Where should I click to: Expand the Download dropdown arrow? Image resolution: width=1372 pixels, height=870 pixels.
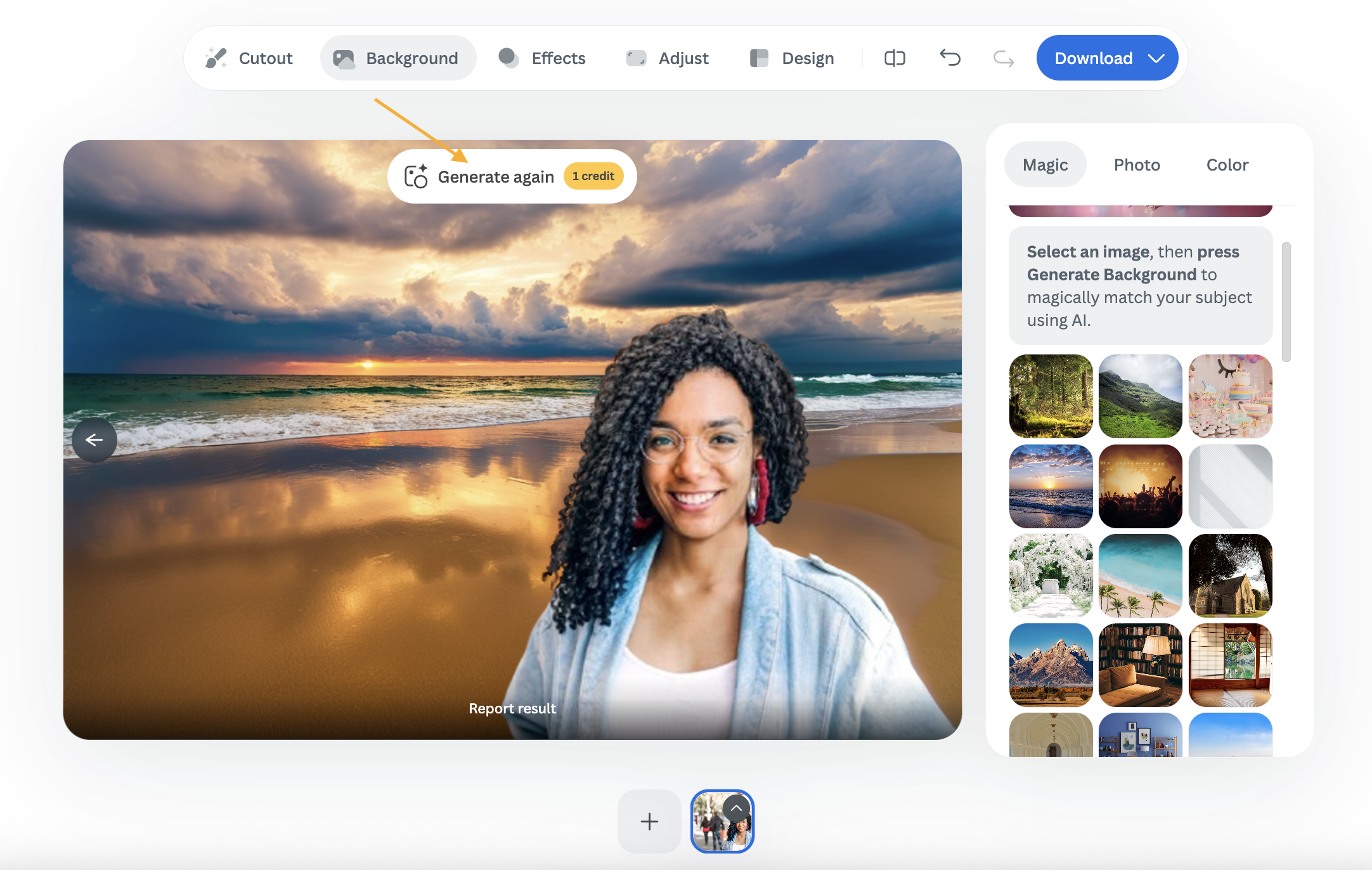tap(1156, 58)
